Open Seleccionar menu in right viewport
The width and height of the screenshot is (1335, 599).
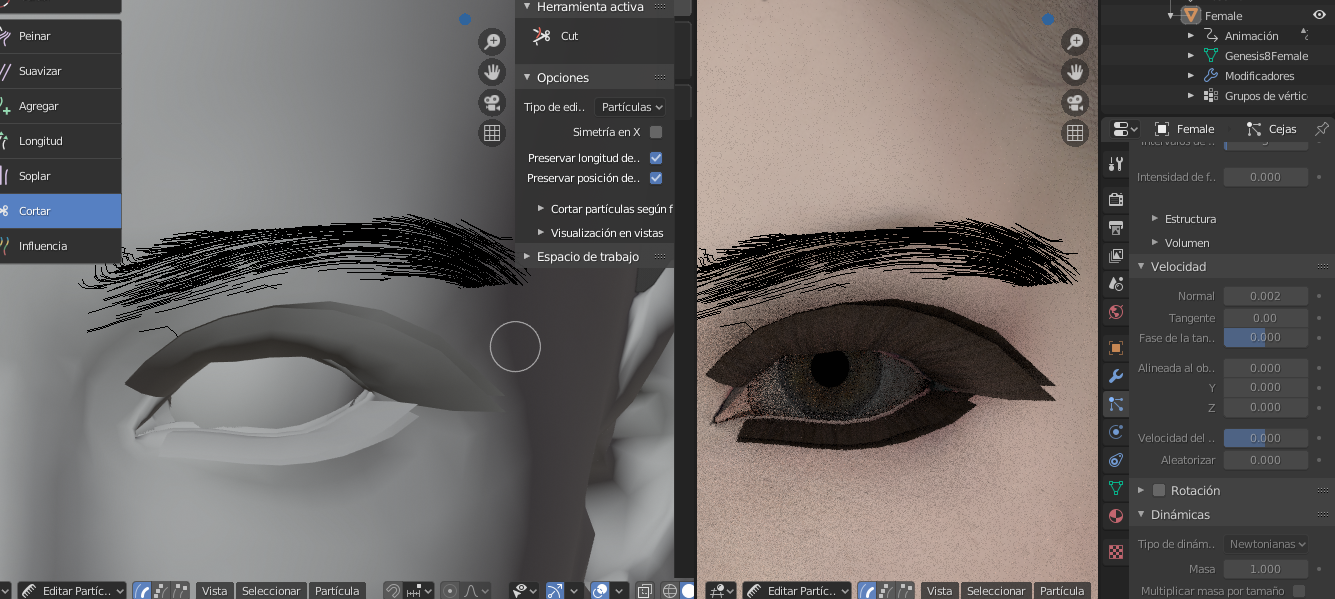point(996,591)
